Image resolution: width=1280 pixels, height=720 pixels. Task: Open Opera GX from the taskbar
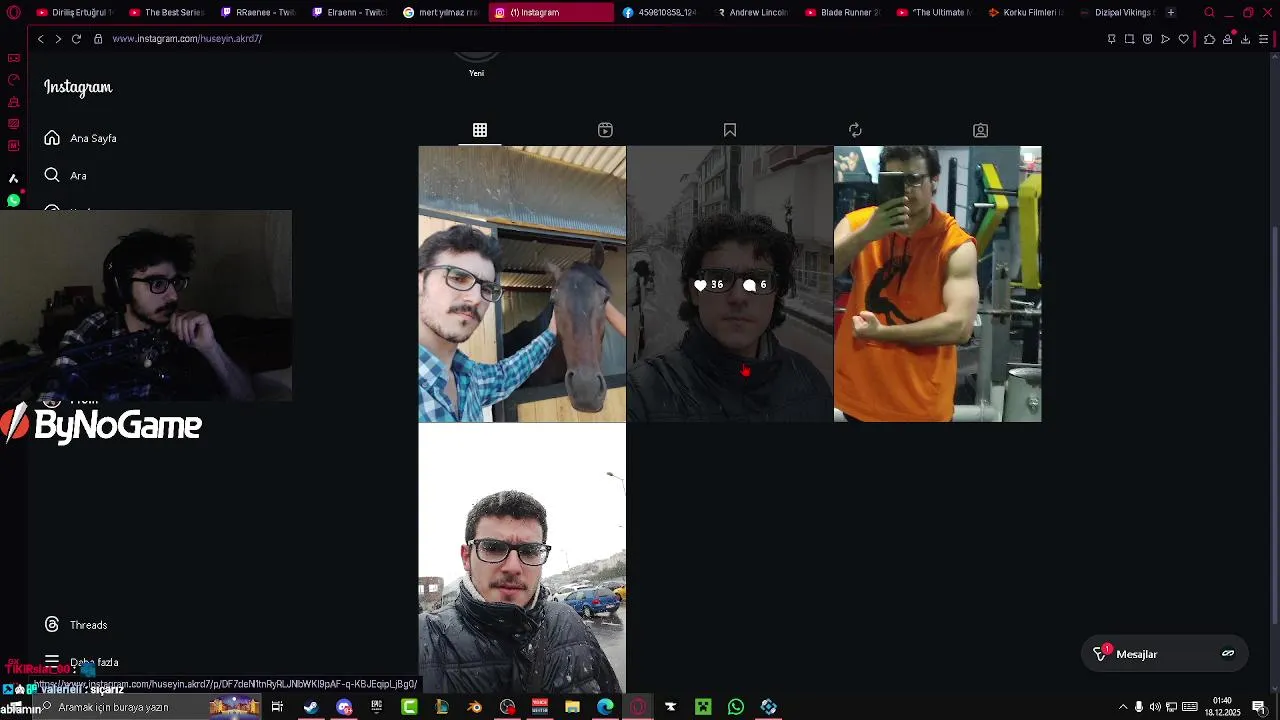pyautogui.click(x=638, y=707)
